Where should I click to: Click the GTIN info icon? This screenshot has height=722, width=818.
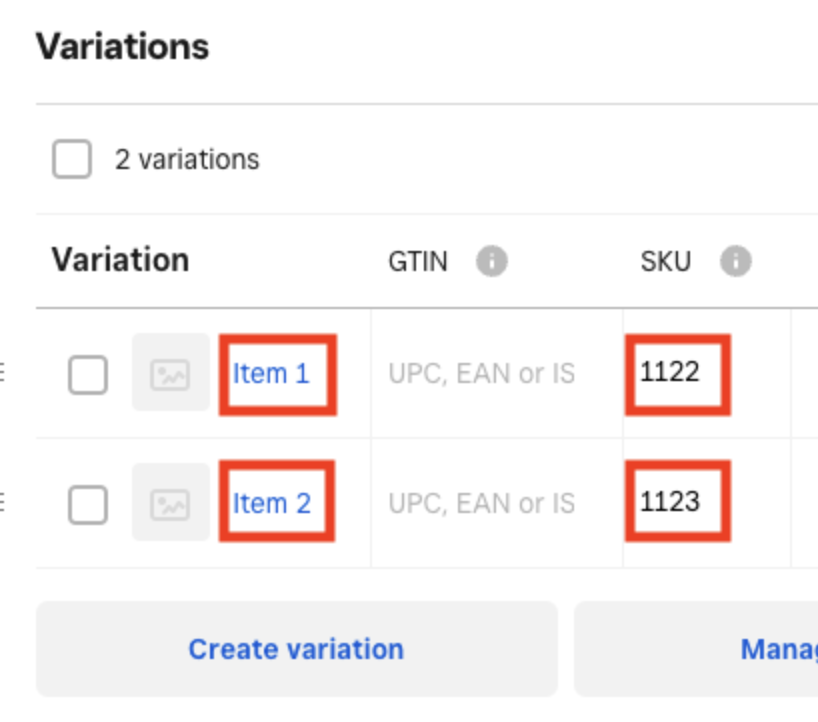pyautogui.click(x=491, y=262)
